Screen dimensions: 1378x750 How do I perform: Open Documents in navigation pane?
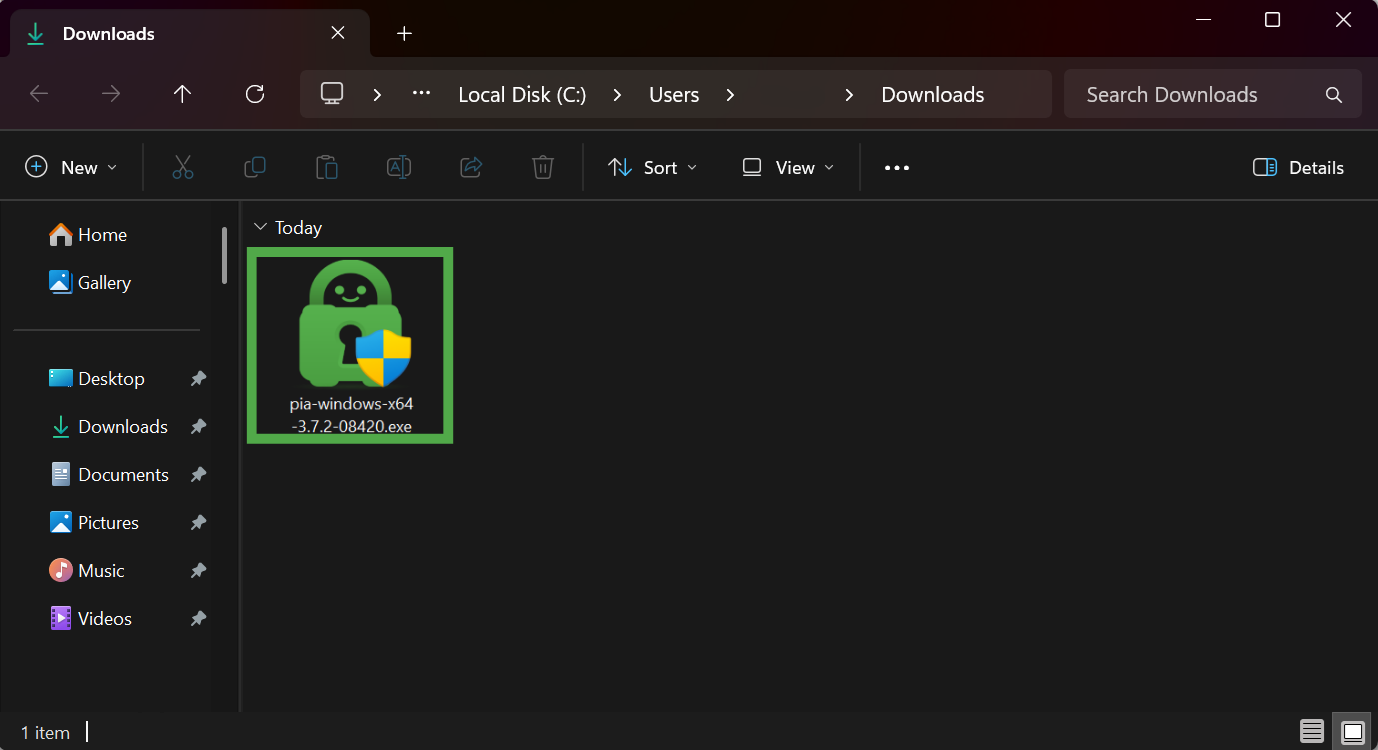(x=109, y=475)
